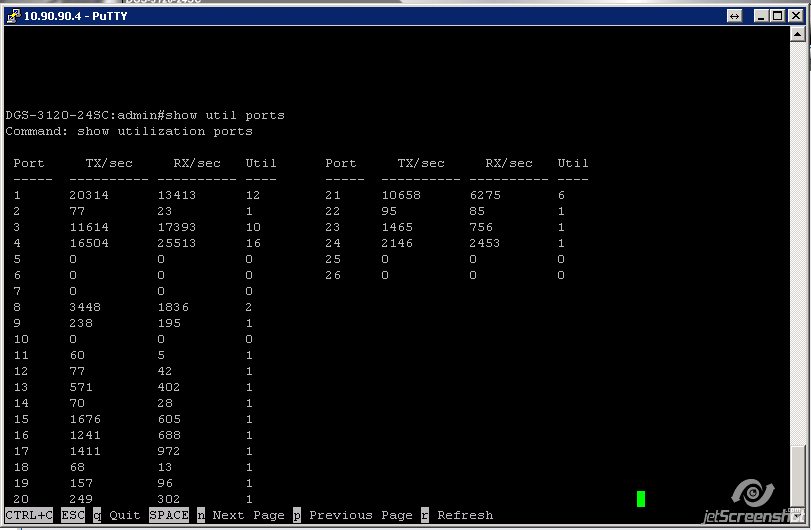Image resolution: width=811 pixels, height=530 pixels.
Task: Click TX value 571 for port 13
Action: 81,387
